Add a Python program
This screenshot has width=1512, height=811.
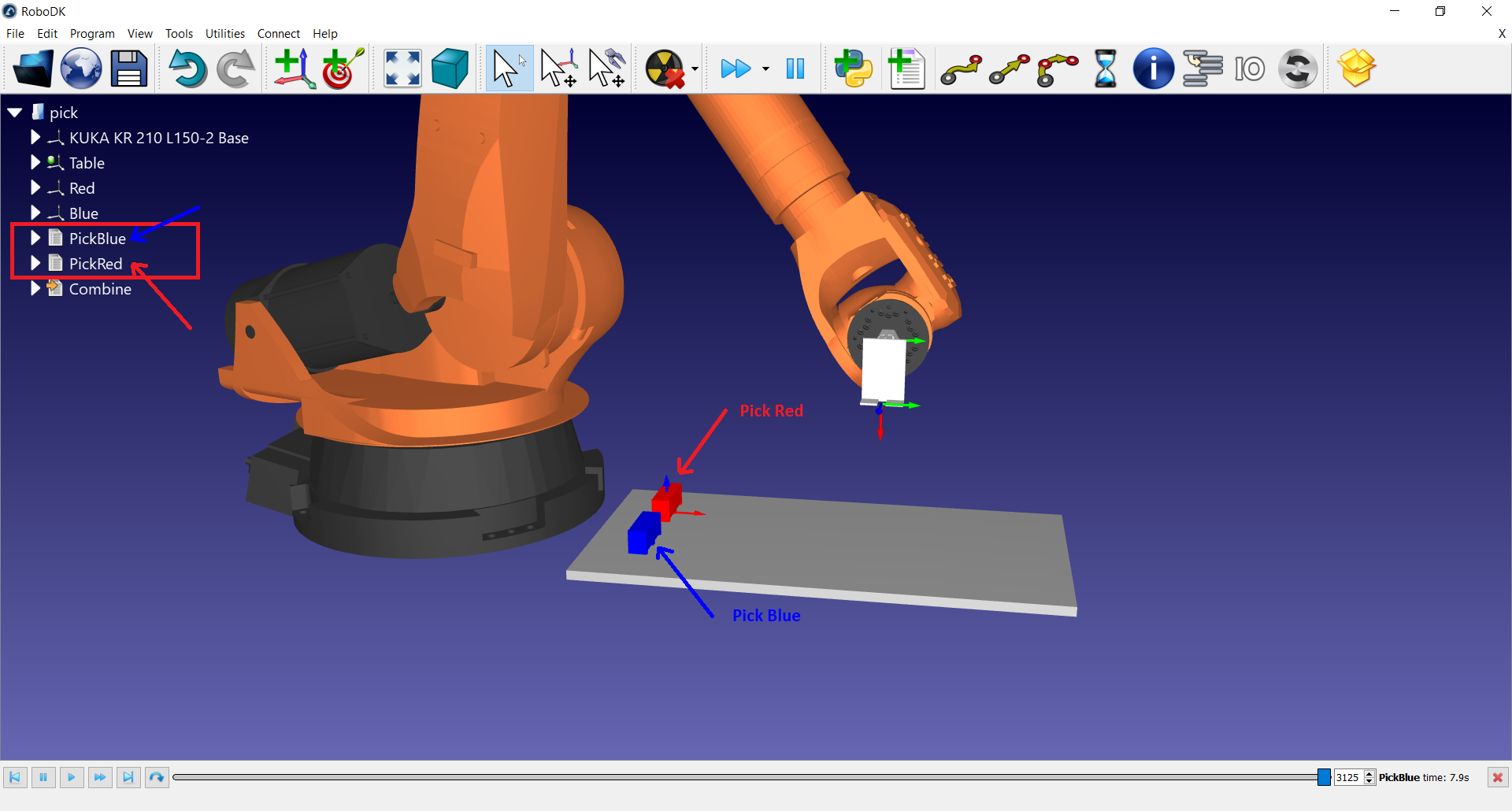[x=854, y=69]
